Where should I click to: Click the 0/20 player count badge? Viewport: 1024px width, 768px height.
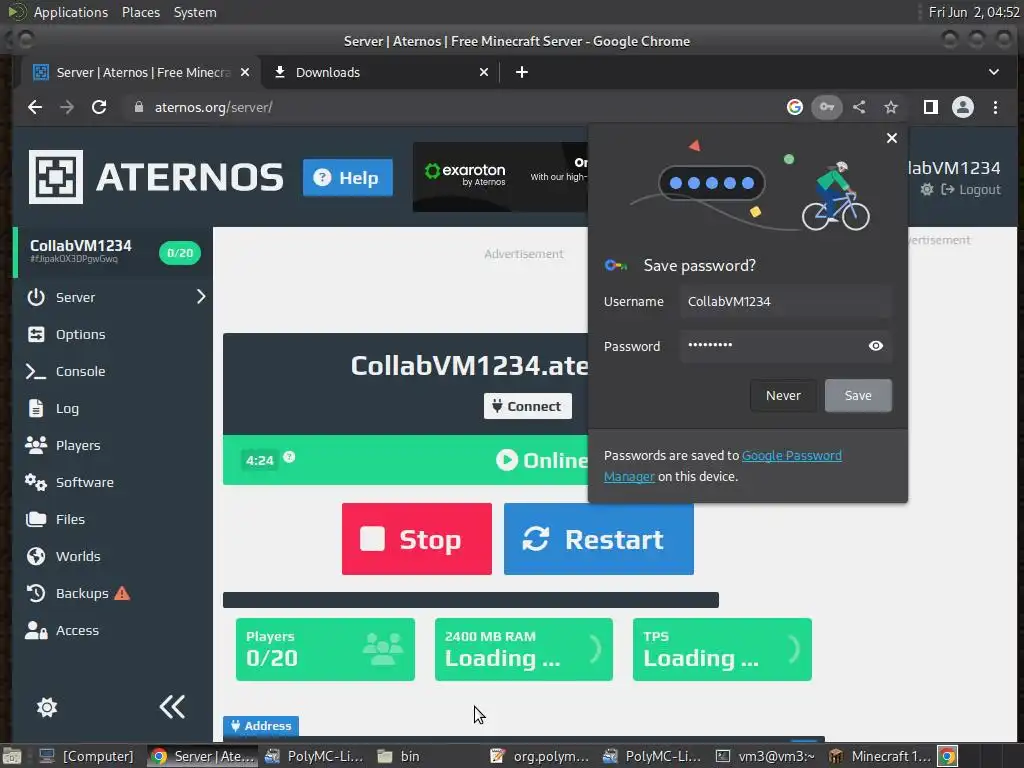point(180,253)
